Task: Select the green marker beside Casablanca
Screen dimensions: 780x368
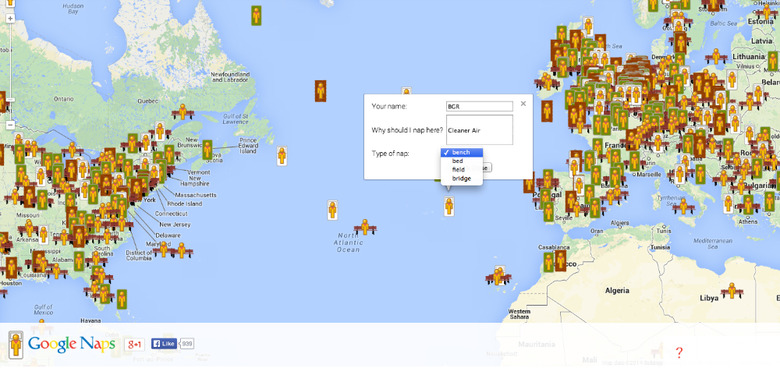Action: [x=548, y=262]
